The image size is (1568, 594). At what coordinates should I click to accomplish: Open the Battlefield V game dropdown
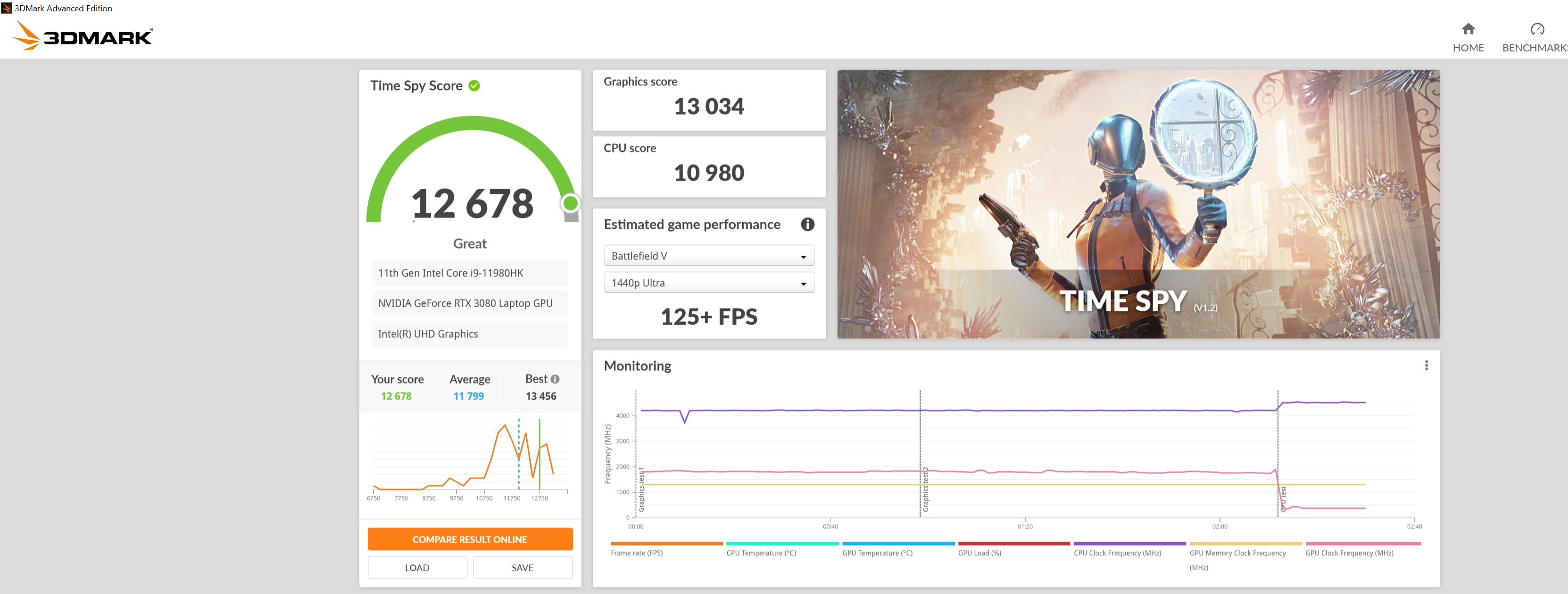(x=708, y=256)
